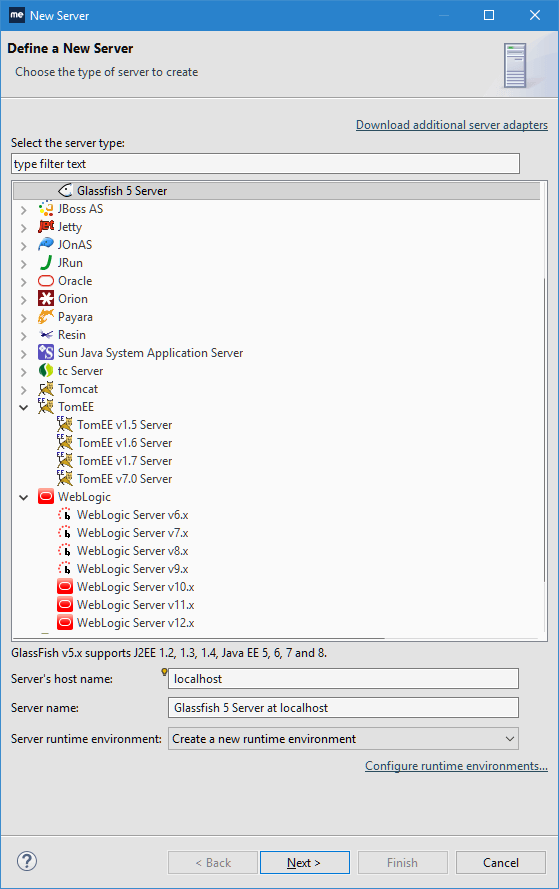The height and width of the screenshot is (889, 559).
Task: Collapse the TomEE server group
Action: pyautogui.click(x=23, y=407)
